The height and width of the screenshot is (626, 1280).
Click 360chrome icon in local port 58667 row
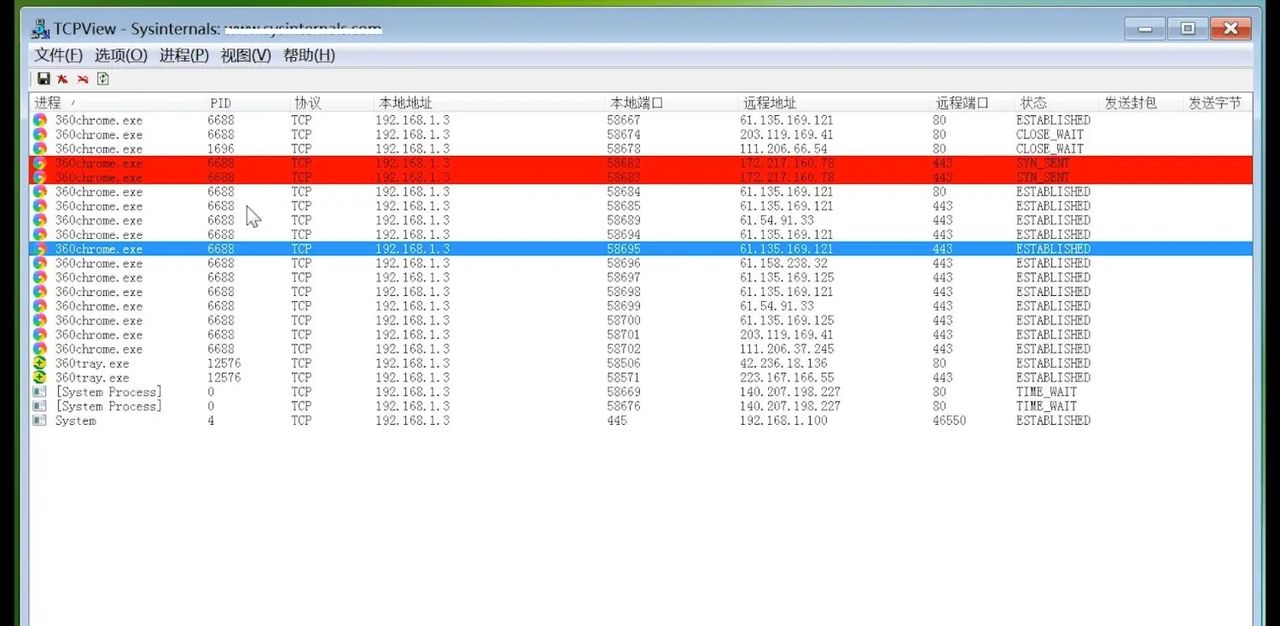coord(40,120)
